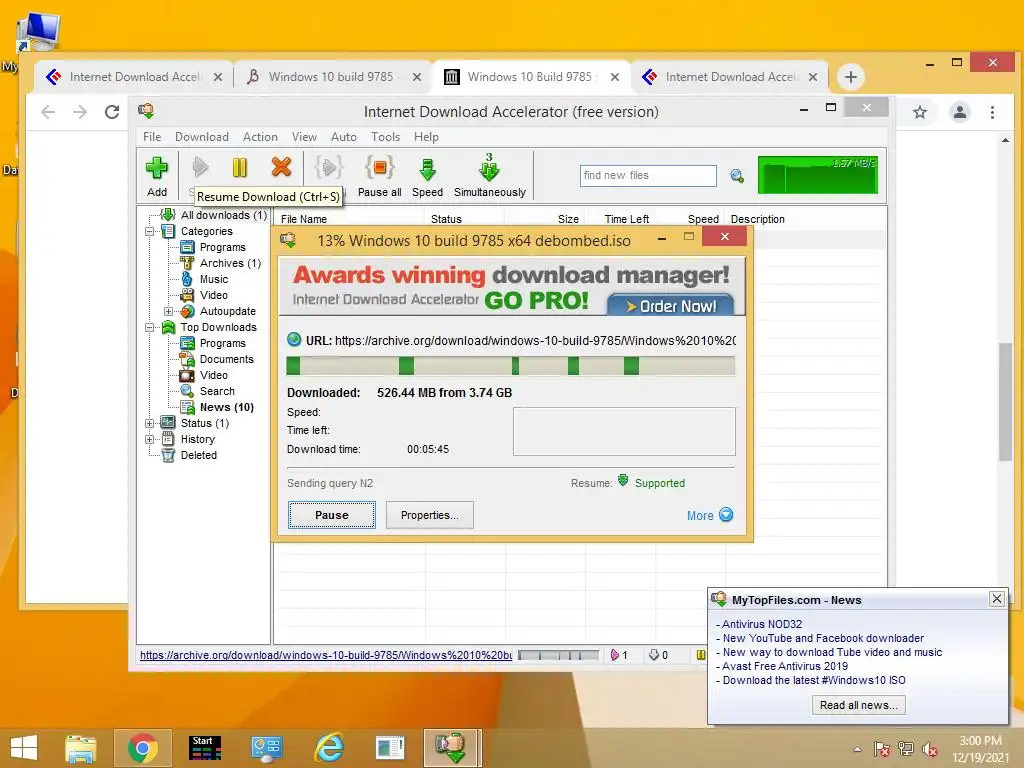Open the View menu
Viewport: 1024px width, 768px height.
pyautogui.click(x=304, y=136)
